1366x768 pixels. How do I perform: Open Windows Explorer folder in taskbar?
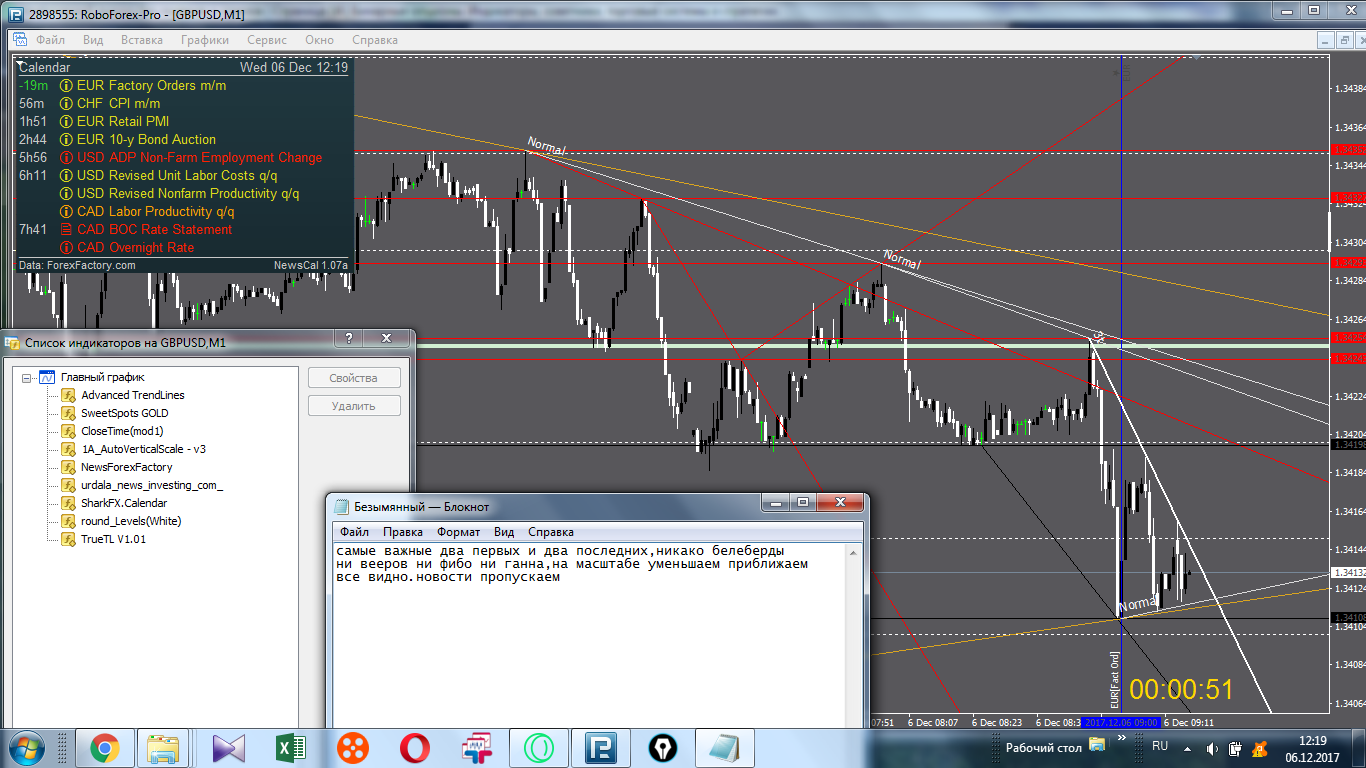coord(162,747)
